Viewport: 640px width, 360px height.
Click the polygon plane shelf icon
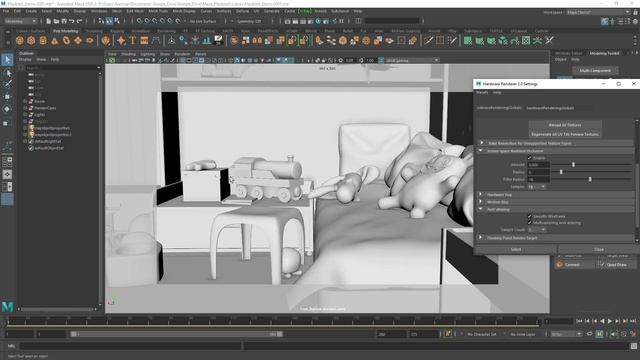tap(78, 40)
